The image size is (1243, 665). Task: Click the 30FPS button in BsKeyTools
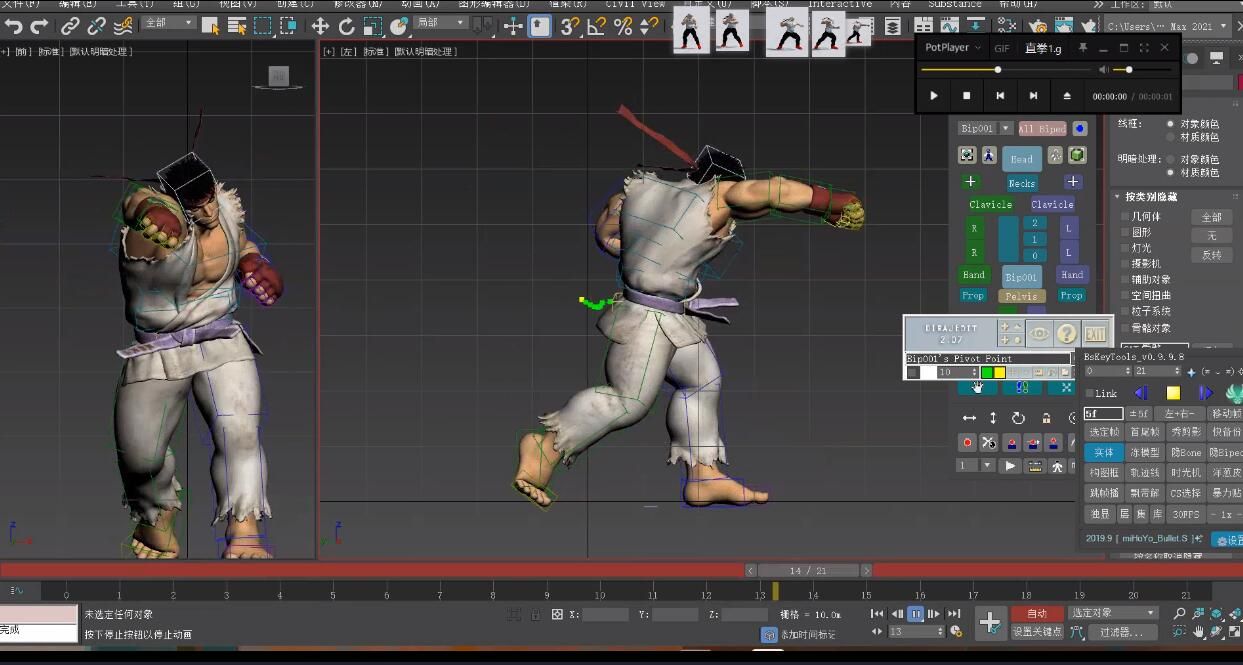[x=1186, y=514]
